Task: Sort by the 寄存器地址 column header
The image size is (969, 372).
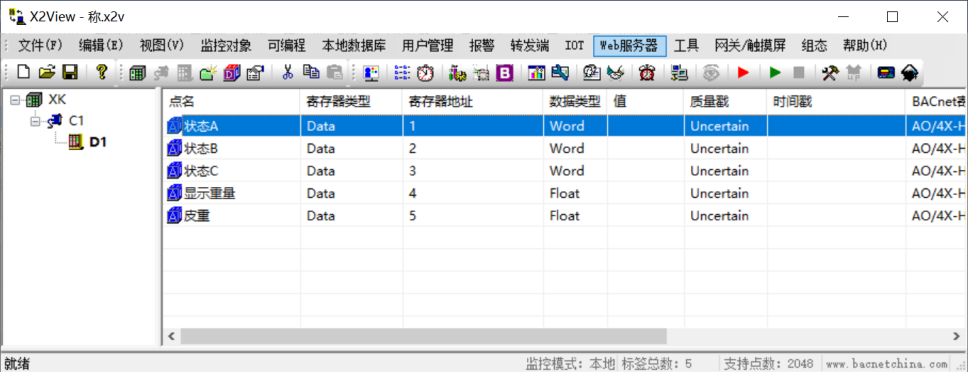Action: click(473, 102)
